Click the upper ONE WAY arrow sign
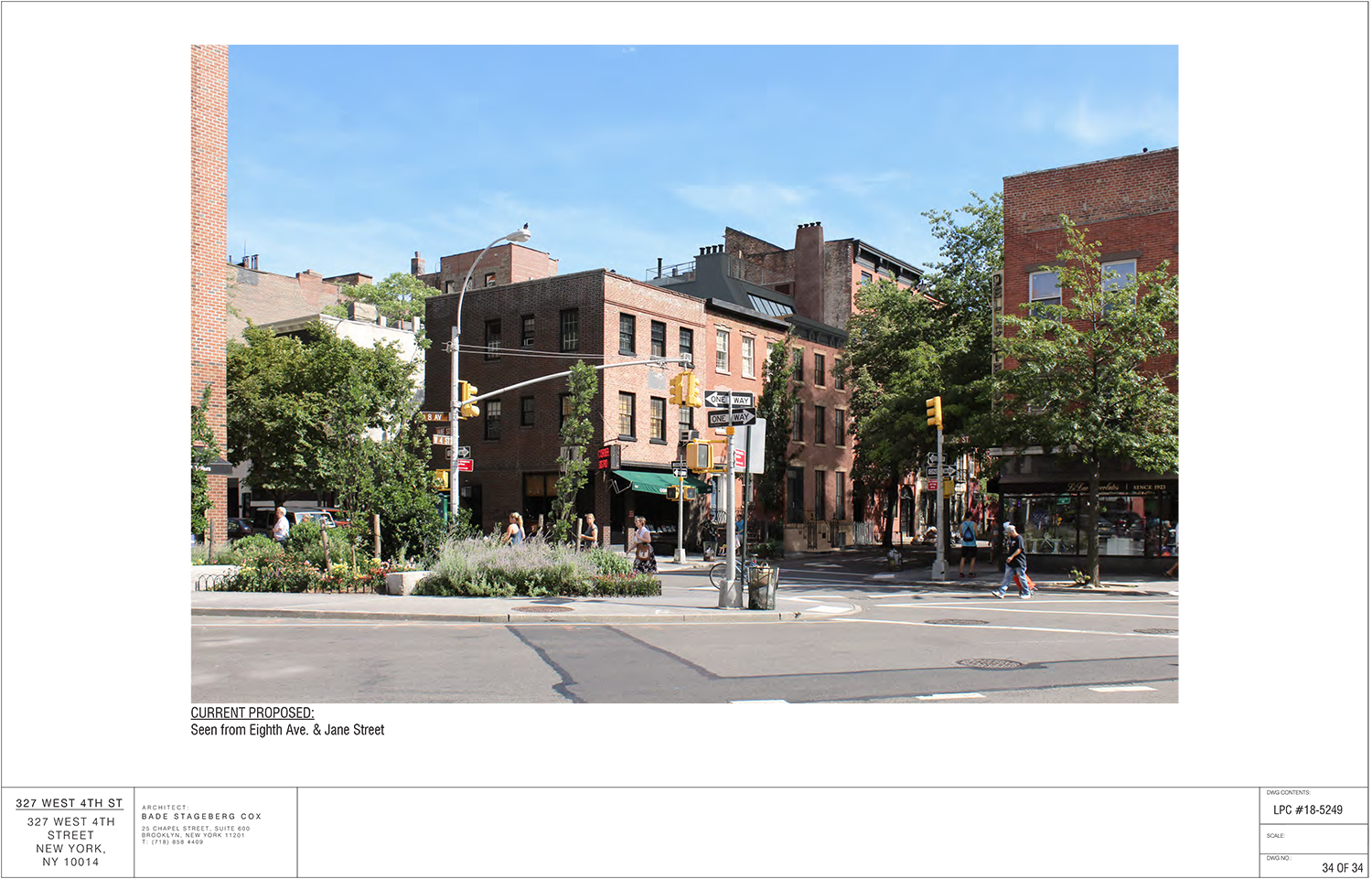Screen dimensions: 1372x879 (x=729, y=400)
